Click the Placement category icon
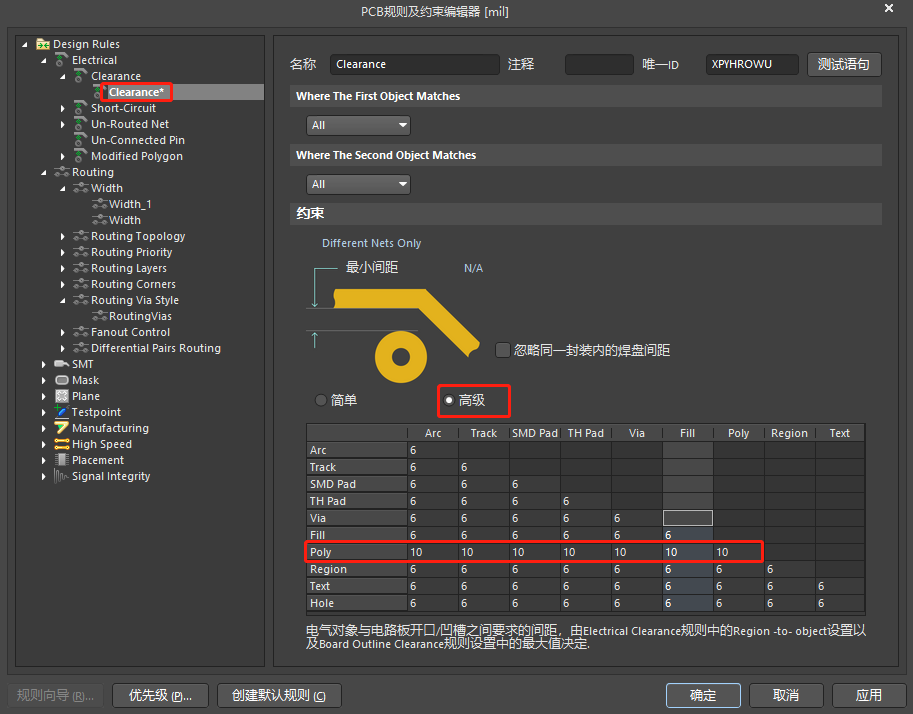Viewport: 913px width, 714px height. (62, 460)
